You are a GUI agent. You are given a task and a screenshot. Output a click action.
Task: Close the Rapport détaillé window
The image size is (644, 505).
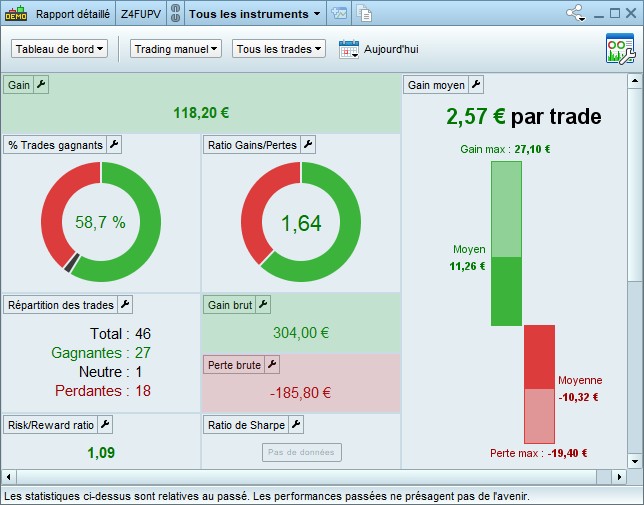(x=631, y=13)
